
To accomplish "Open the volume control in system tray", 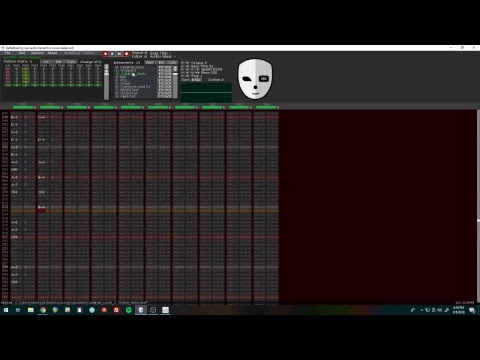I will [x=440, y=310].
